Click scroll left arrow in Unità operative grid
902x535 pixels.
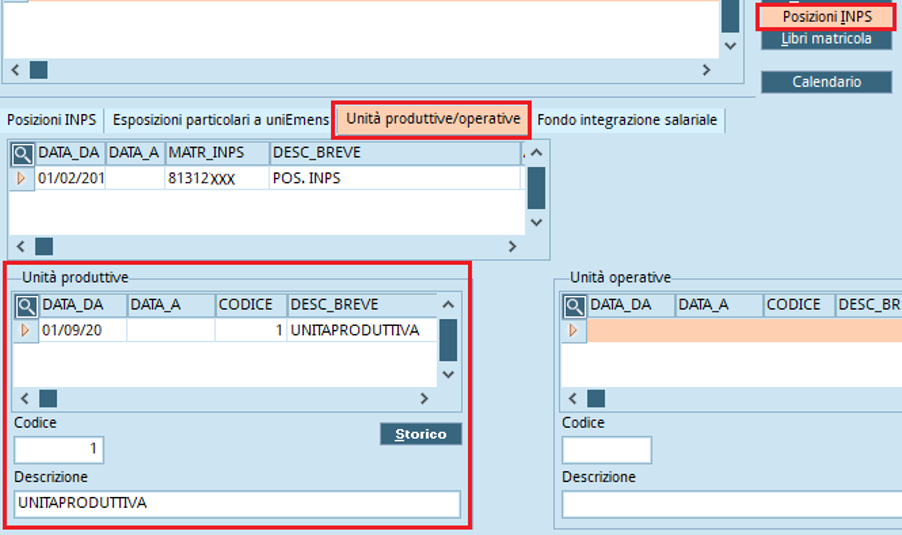point(573,398)
